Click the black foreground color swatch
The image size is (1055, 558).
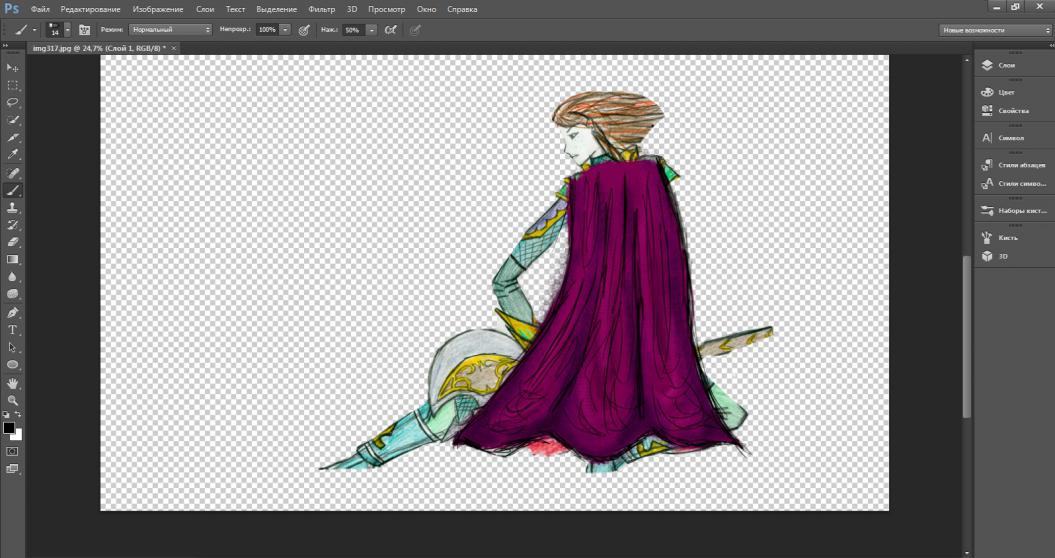point(9,427)
